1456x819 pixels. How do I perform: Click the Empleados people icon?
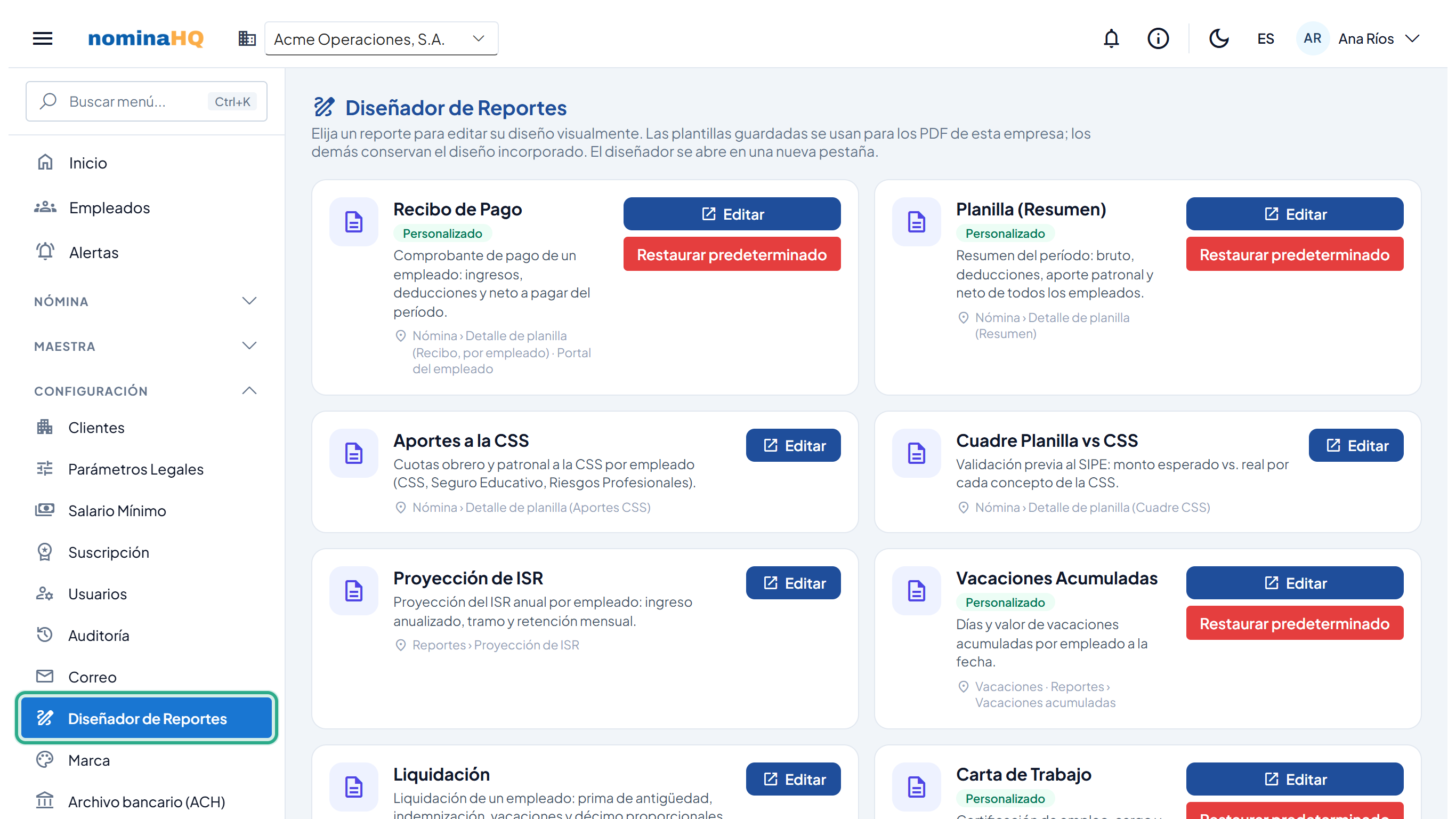(45, 207)
